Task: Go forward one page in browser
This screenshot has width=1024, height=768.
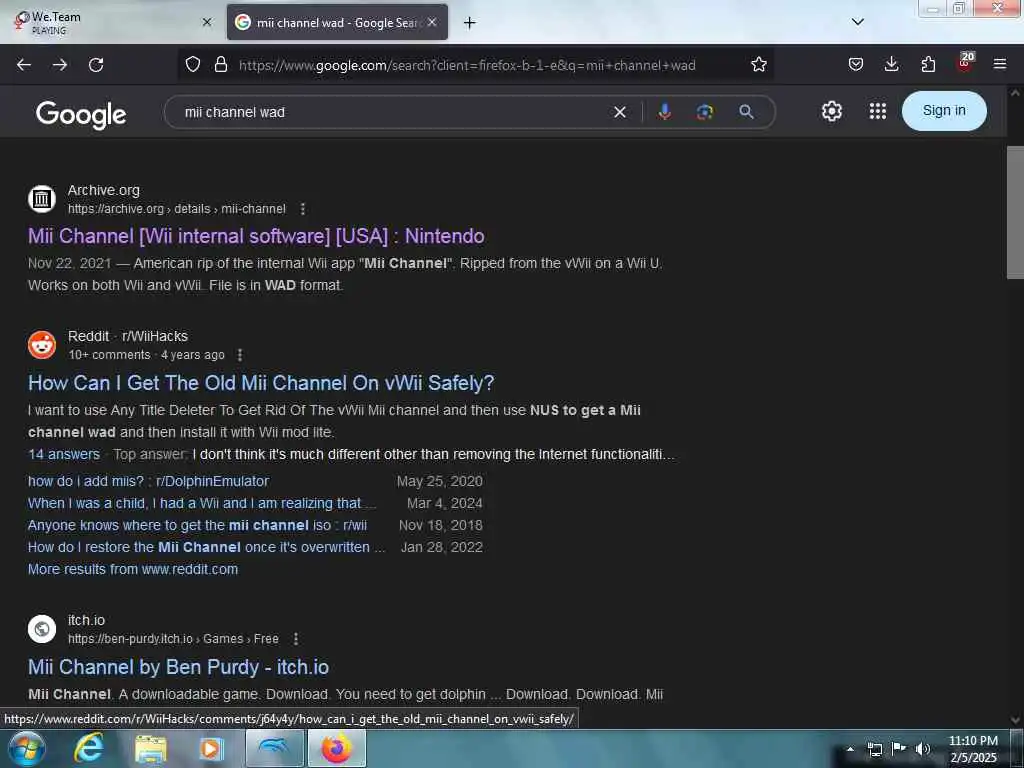Action: point(60,65)
